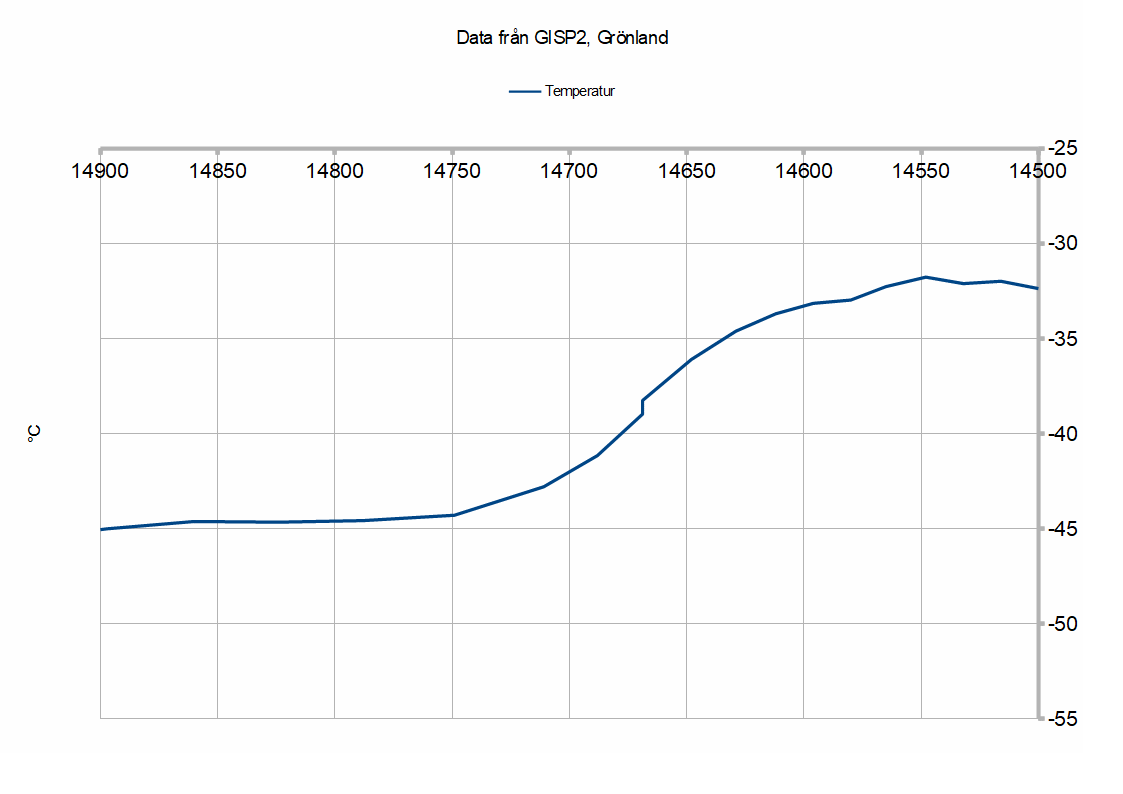Image resolution: width=1123 pixels, height=794 pixels.
Task: Click the blue legend line marker
Action: click(524, 92)
